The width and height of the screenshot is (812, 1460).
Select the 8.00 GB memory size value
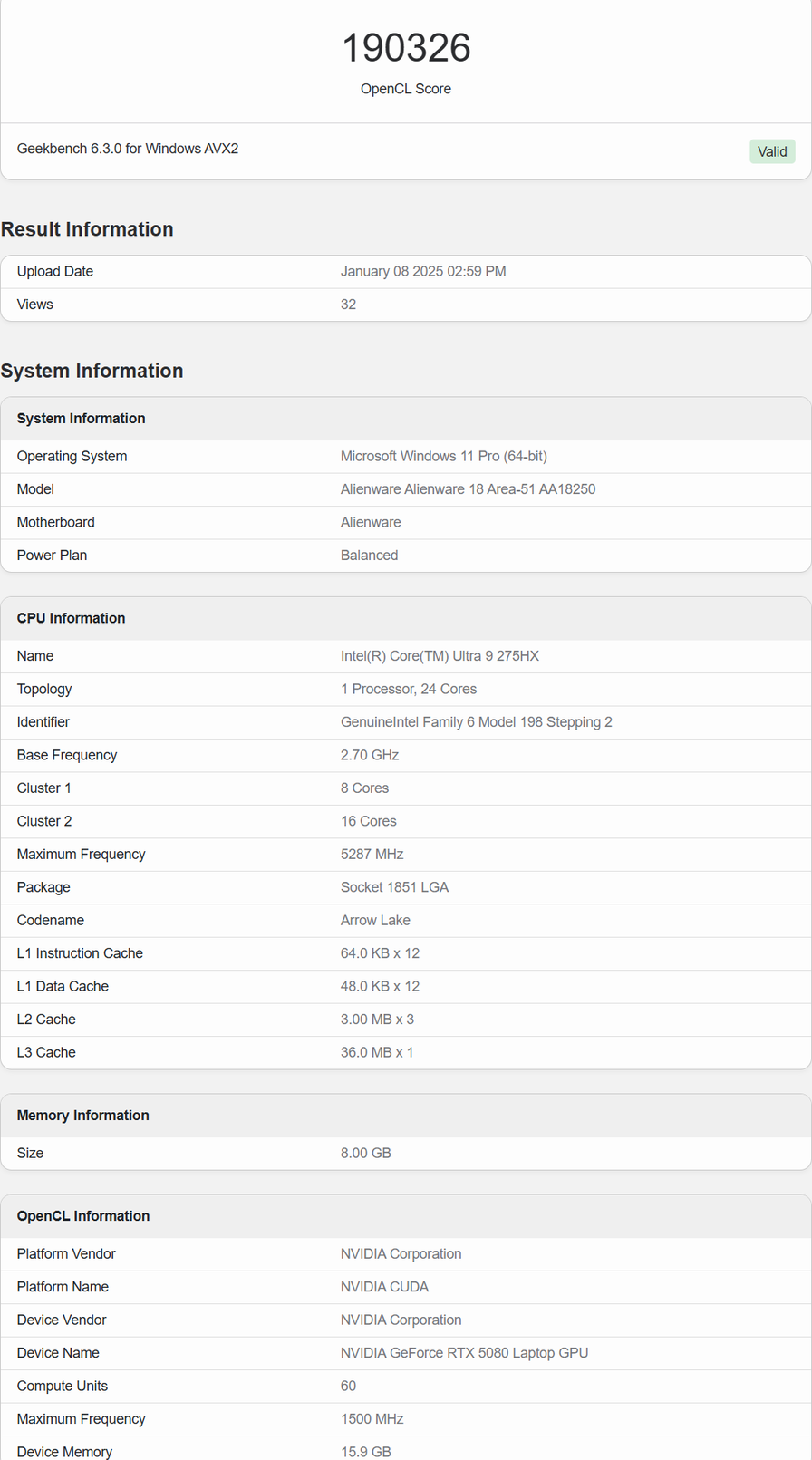pos(365,1154)
